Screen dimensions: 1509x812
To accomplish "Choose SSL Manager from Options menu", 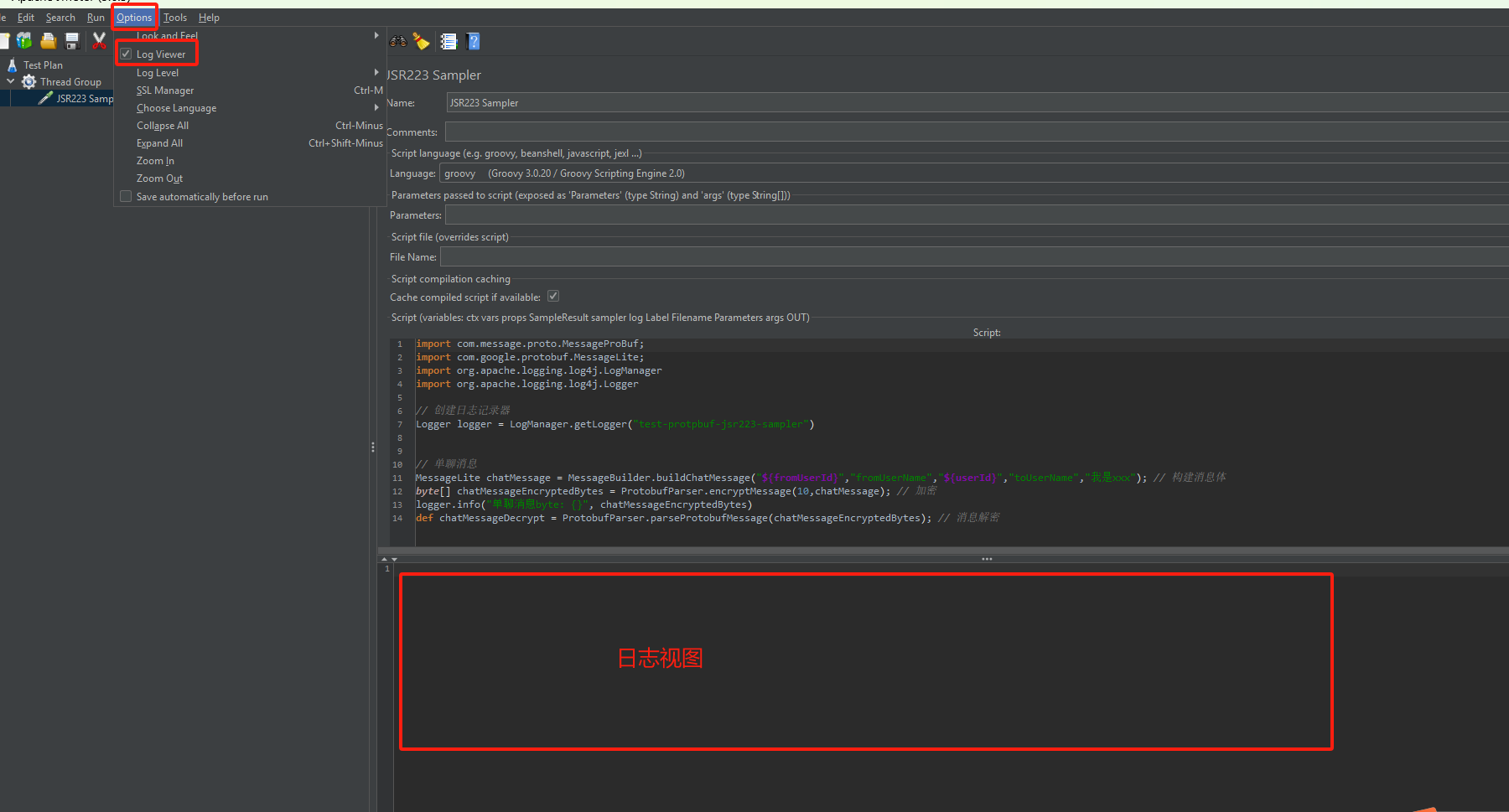I will pos(250,90).
